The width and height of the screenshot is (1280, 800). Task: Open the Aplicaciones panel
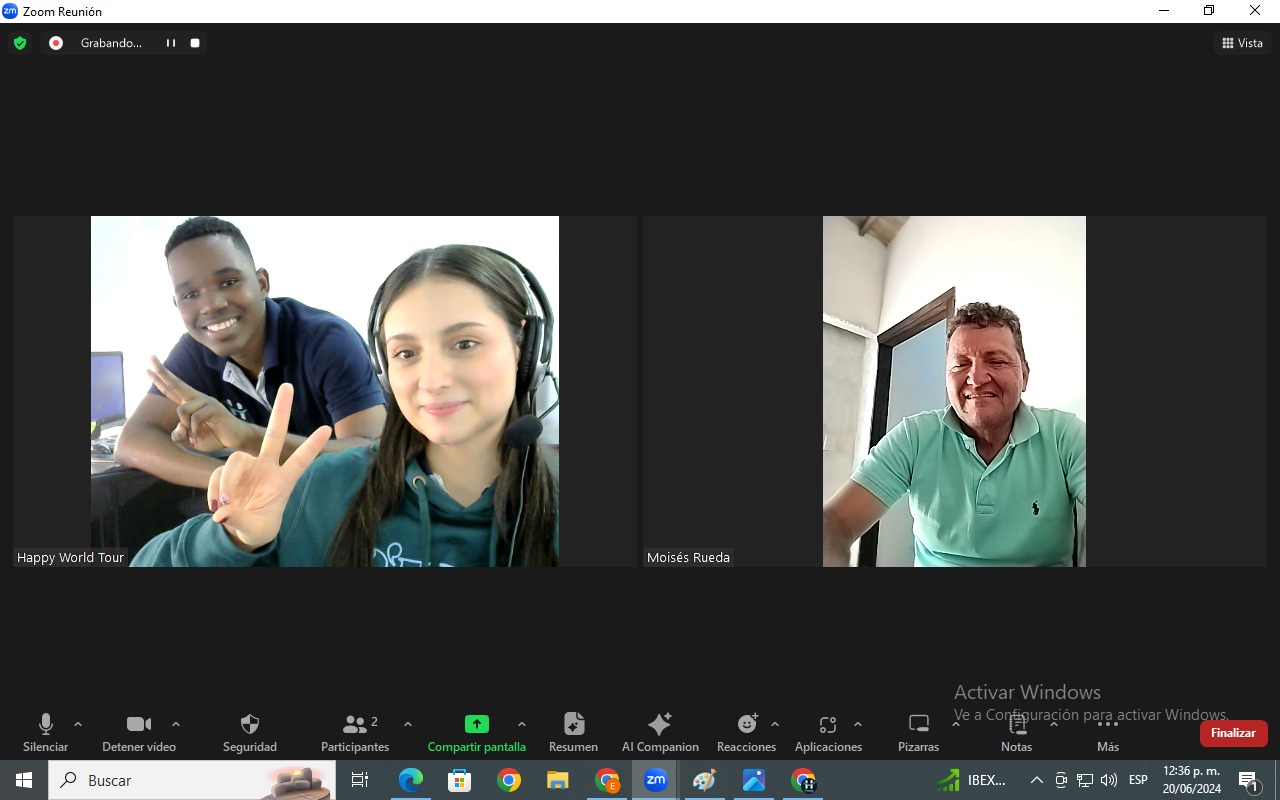tap(828, 733)
